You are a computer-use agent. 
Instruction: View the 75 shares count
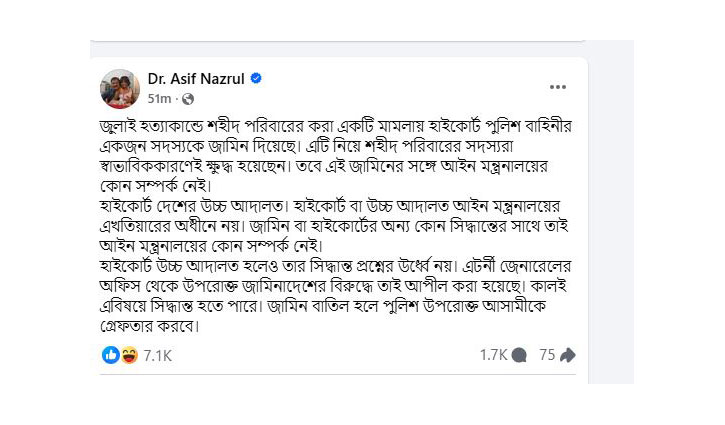[546, 355]
